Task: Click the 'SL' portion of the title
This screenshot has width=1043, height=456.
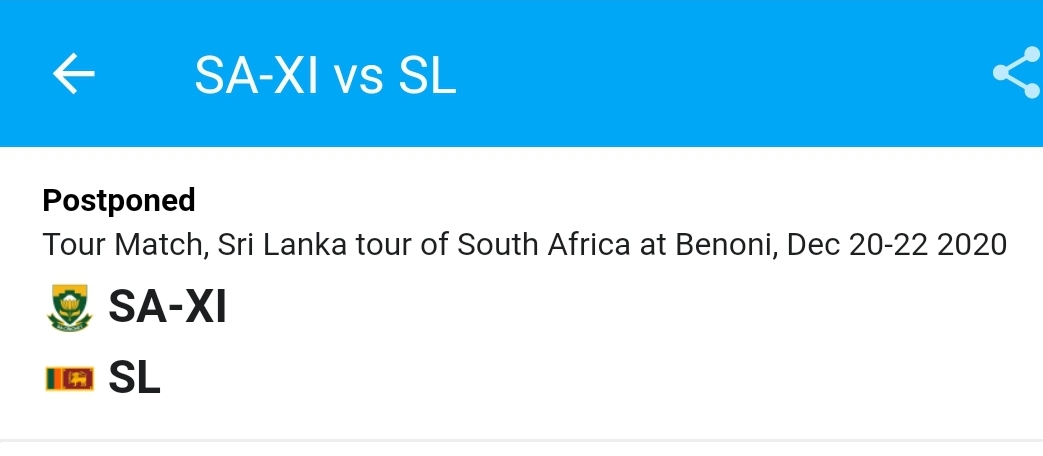Action: pyautogui.click(x=427, y=76)
